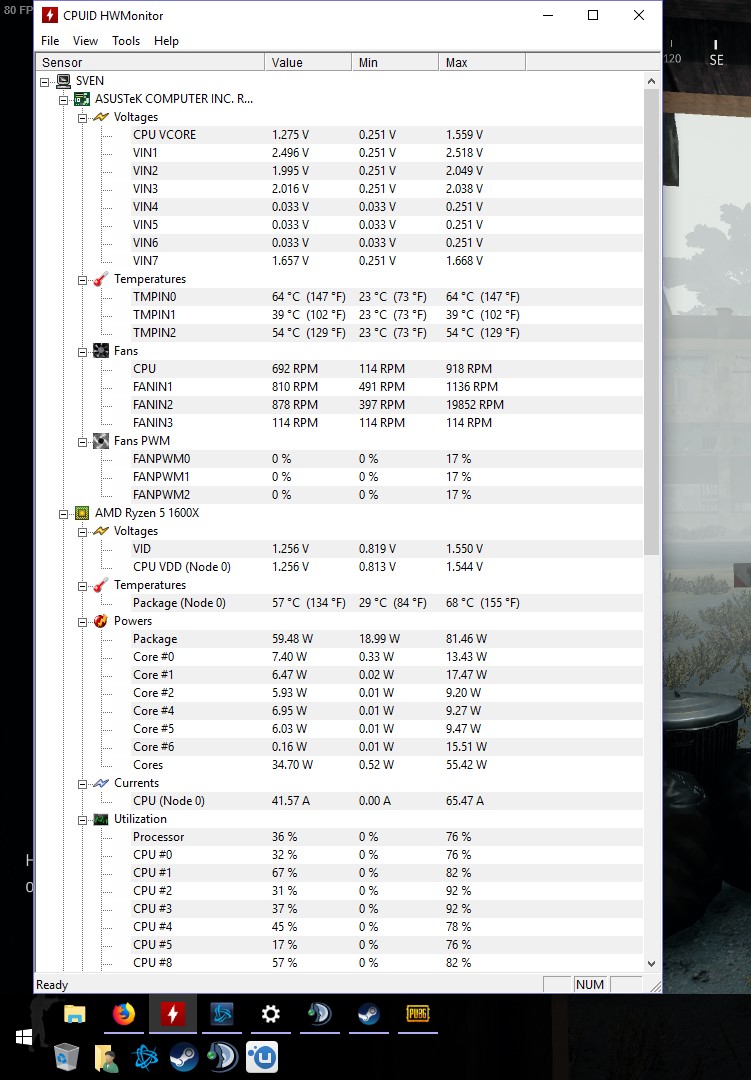
Task: Collapse the Currents group
Action: pos(82,783)
